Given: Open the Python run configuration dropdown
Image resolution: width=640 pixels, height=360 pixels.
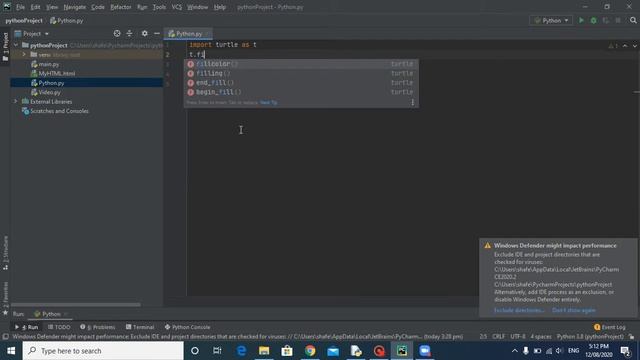Looking at the screenshot, I should (x=551, y=20).
